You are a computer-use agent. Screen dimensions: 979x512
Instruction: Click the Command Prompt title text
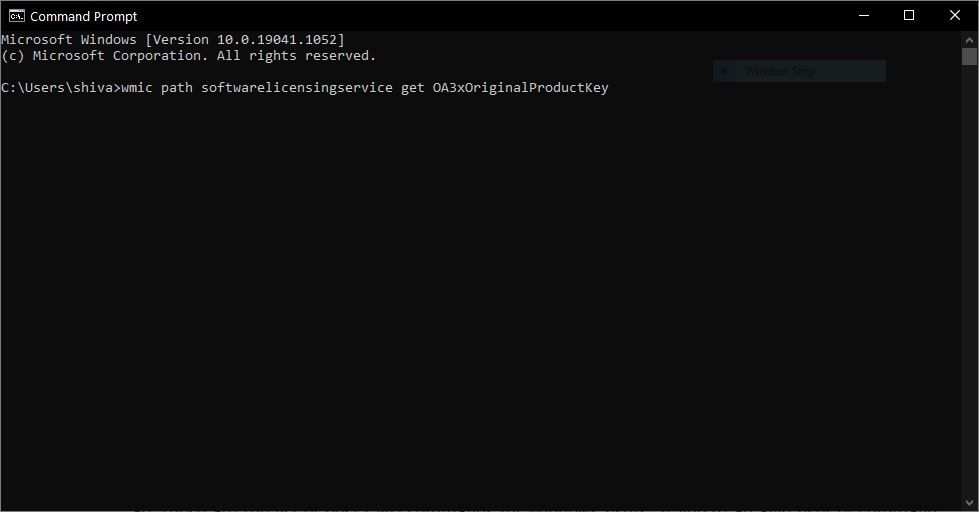(x=84, y=17)
